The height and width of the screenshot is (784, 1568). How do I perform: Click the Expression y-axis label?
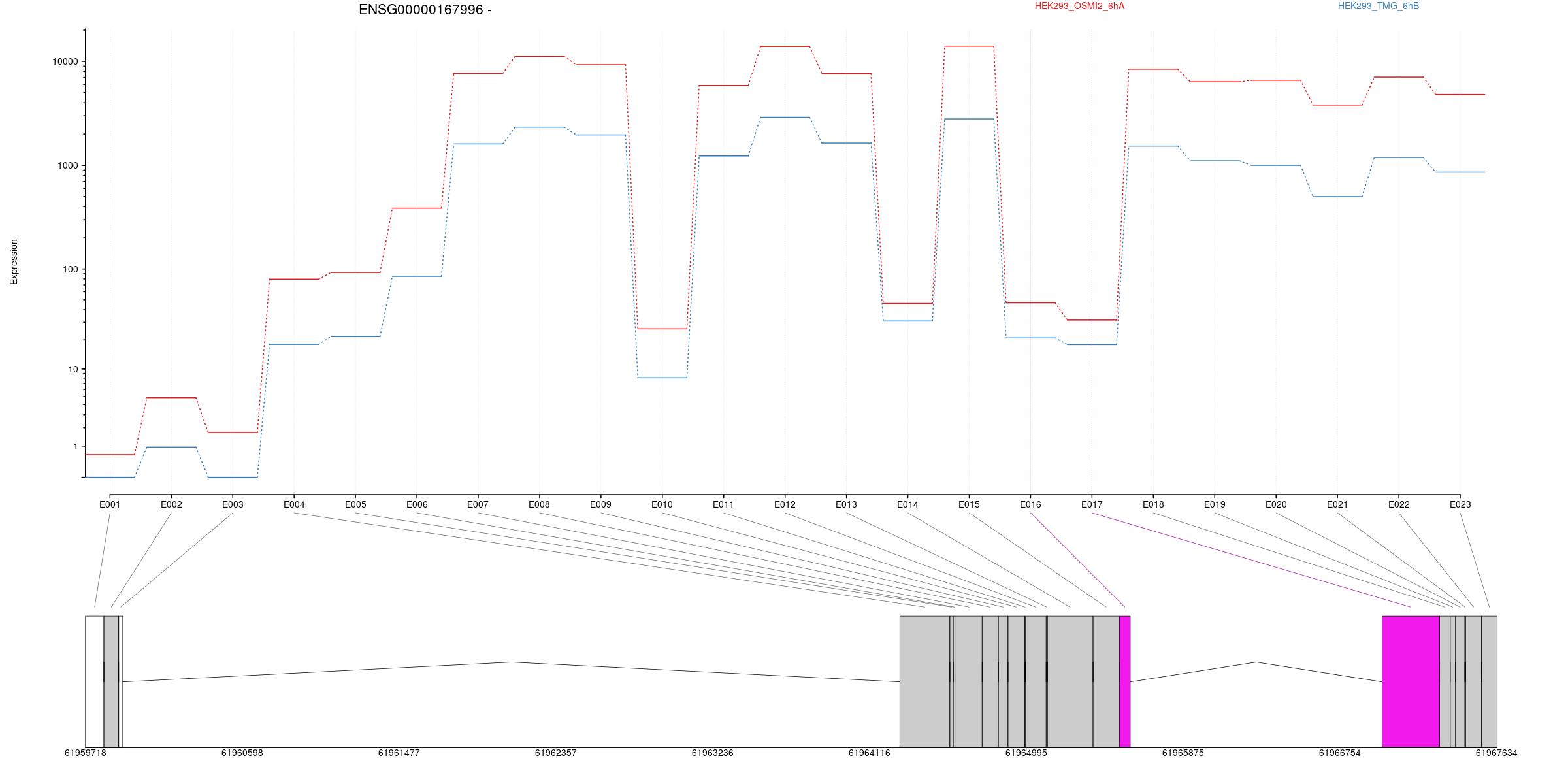coord(14,262)
